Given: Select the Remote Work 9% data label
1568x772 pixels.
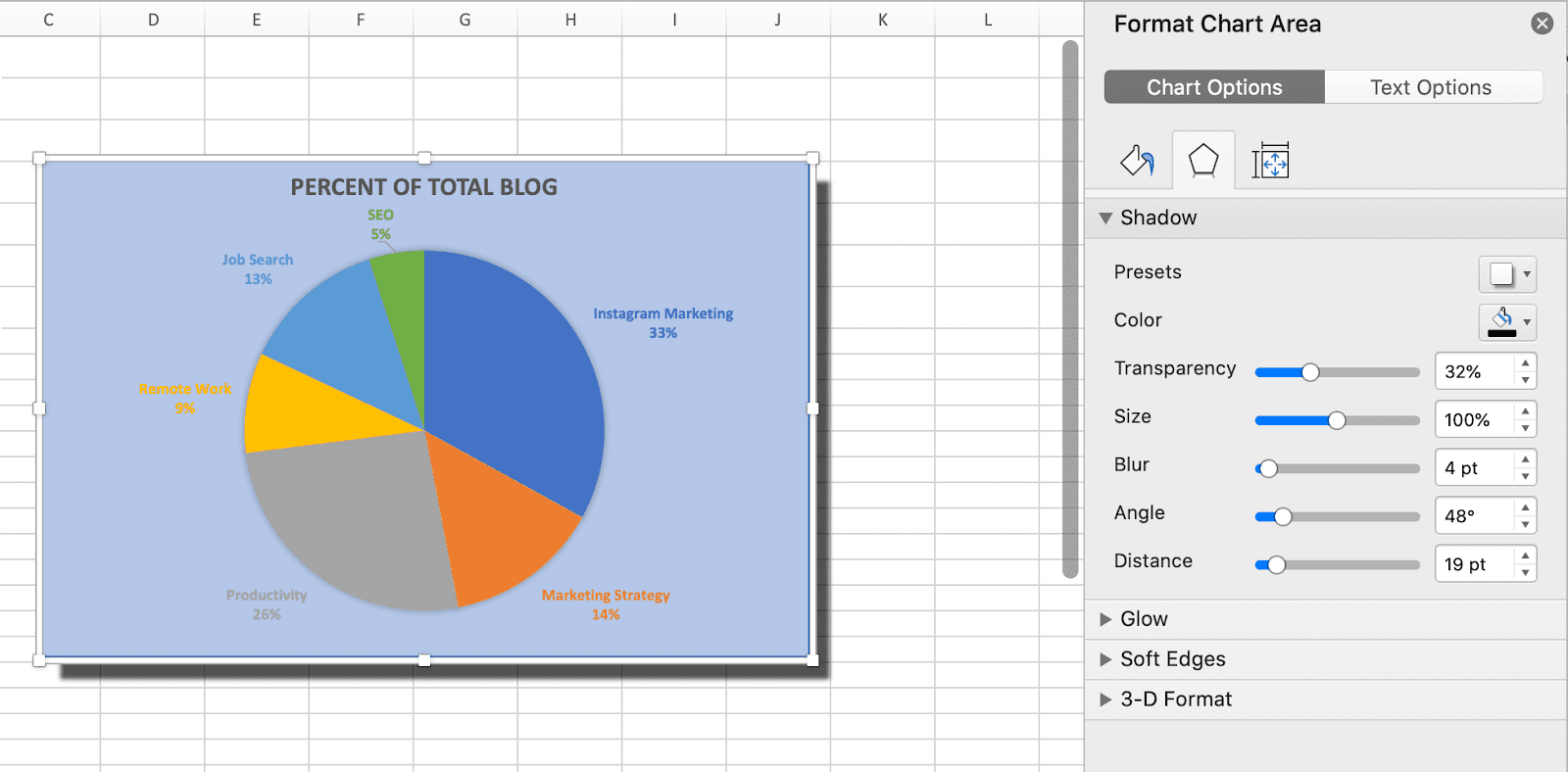Looking at the screenshot, I should pos(185,399).
